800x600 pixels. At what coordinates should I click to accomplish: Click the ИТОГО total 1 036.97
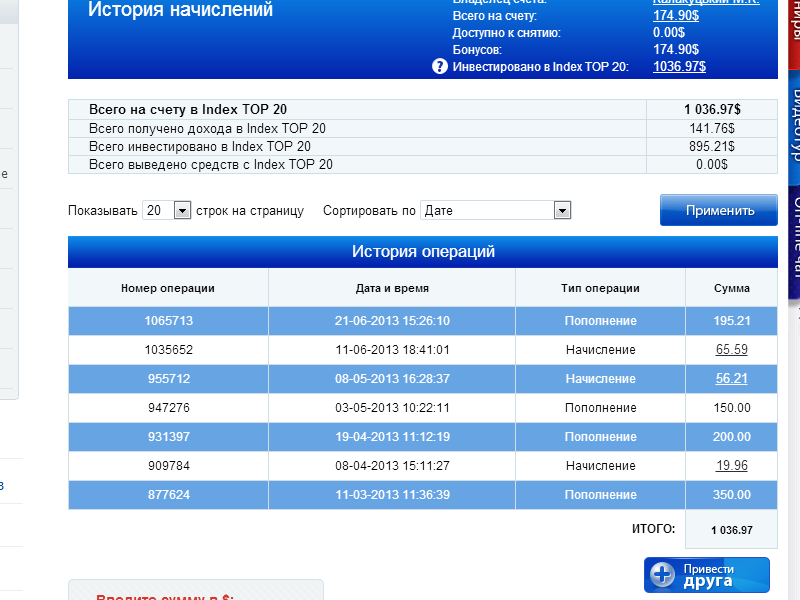[x=732, y=530]
